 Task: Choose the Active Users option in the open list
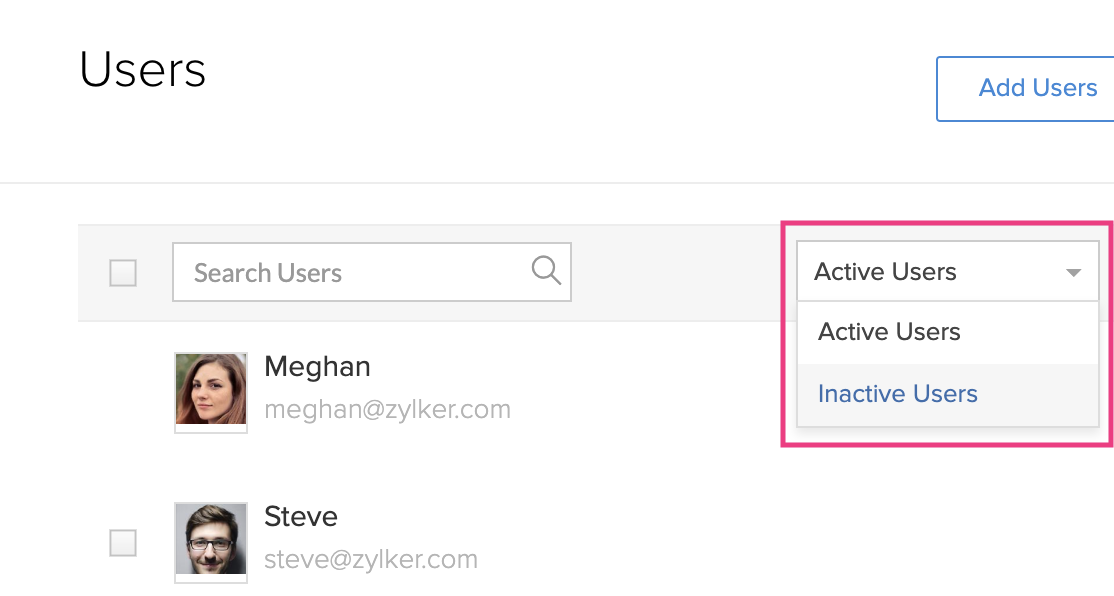(x=889, y=332)
